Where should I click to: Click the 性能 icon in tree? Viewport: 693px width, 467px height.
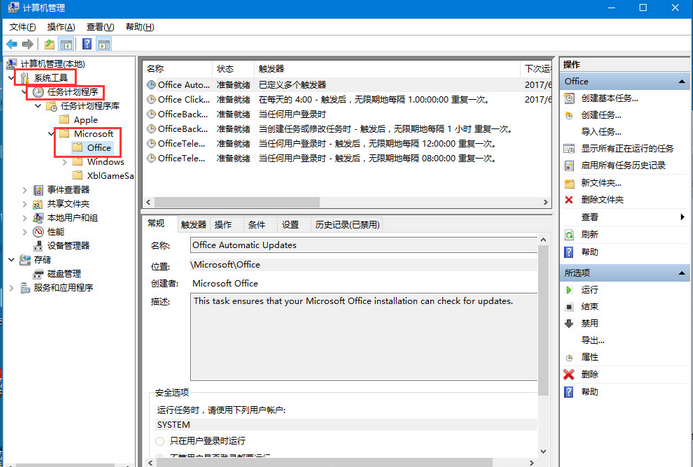[38, 232]
